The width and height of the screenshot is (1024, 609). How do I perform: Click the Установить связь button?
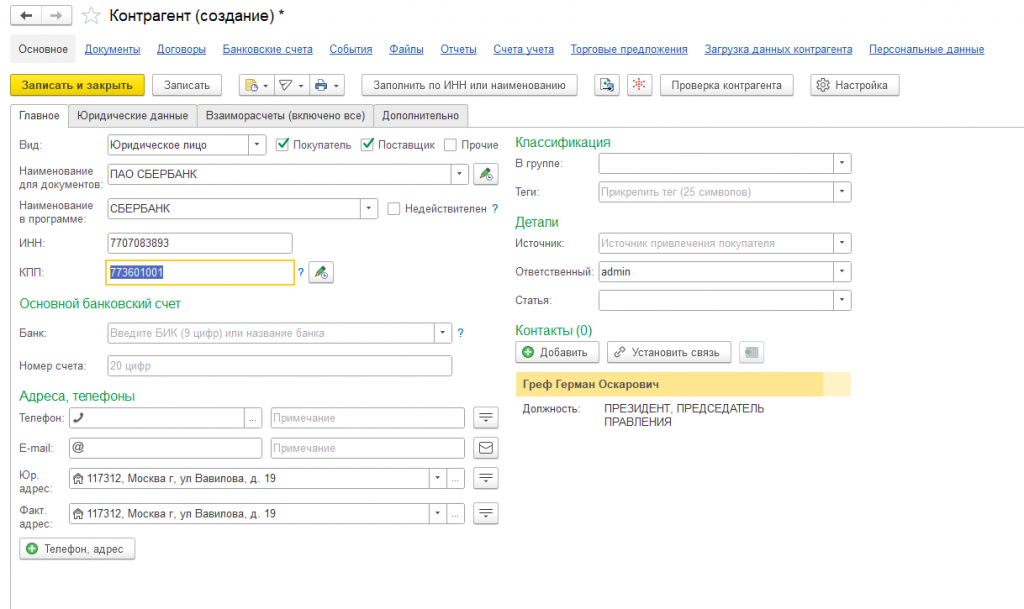coord(669,352)
